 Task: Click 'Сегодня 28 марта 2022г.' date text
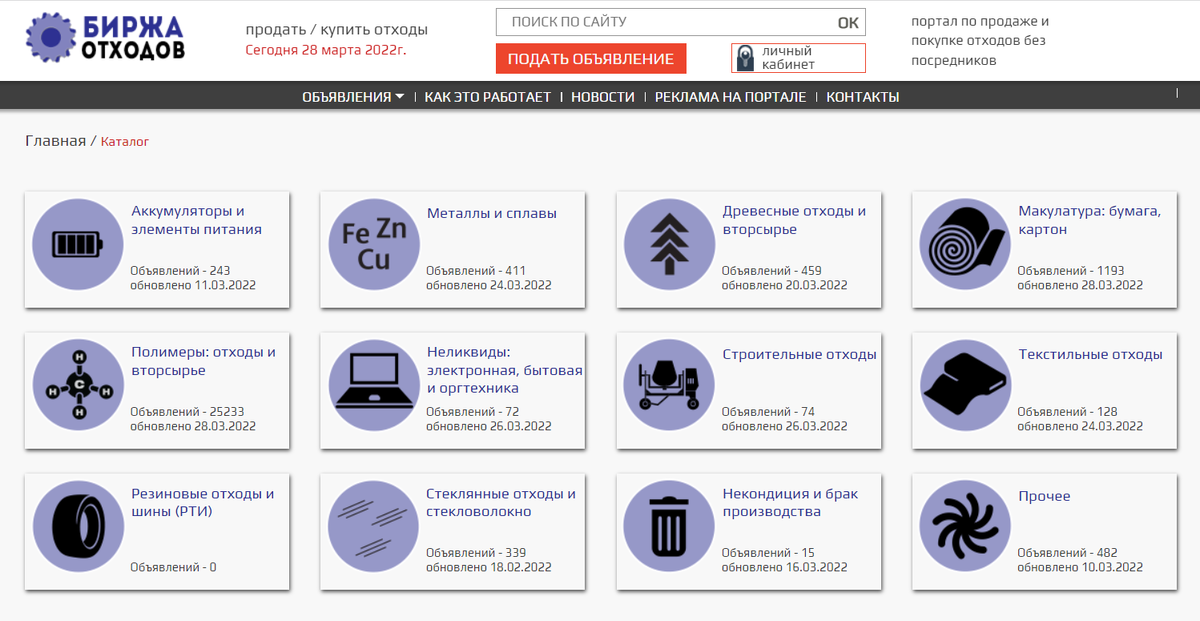325,49
